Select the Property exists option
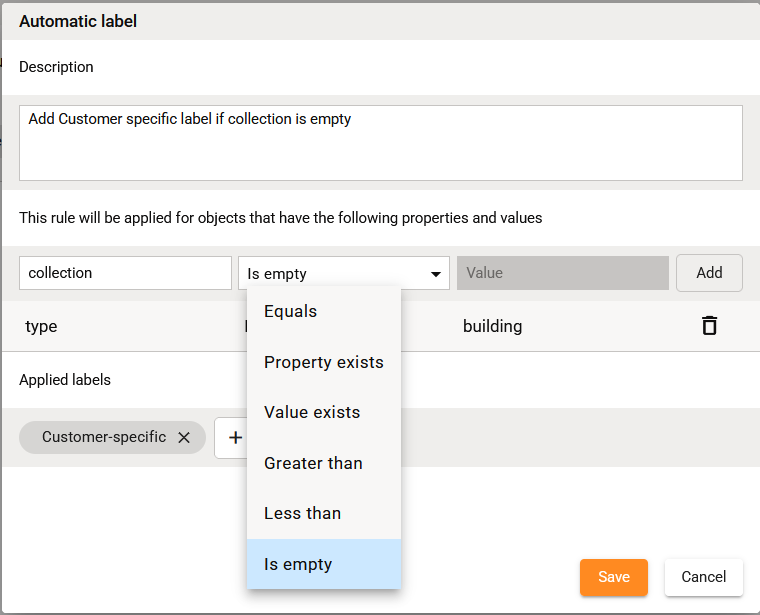The width and height of the screenshot is (760, 615). click(323, 362)
